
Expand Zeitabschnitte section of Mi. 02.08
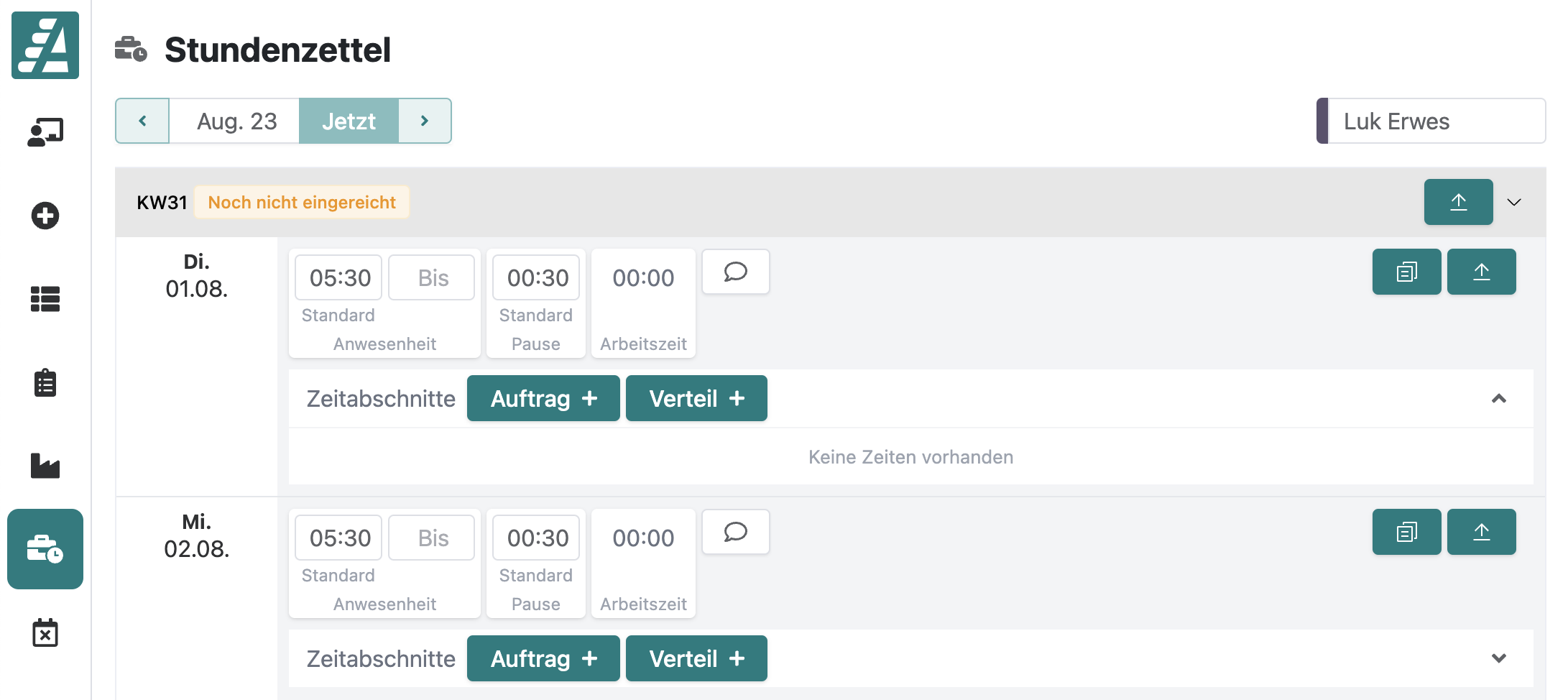1498,658
